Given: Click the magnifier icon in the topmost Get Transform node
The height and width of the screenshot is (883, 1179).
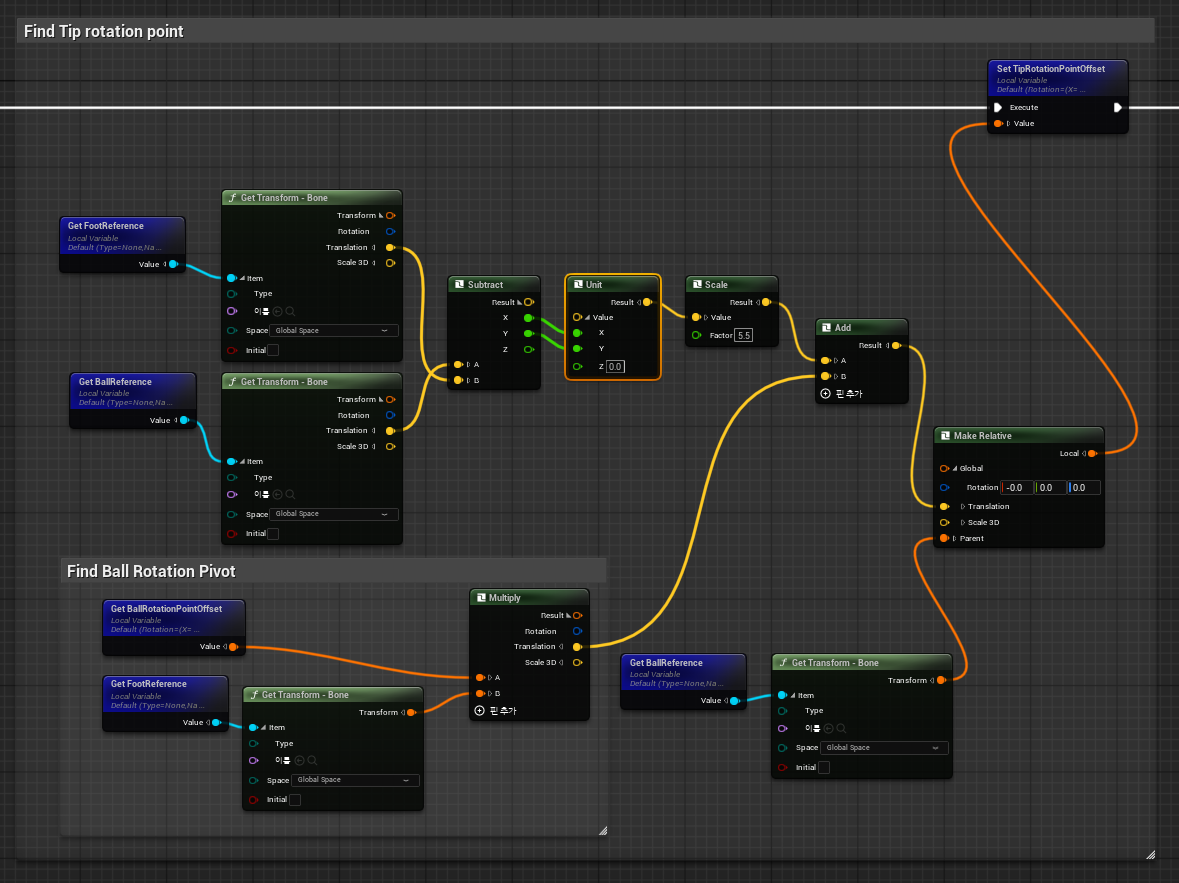Looking at the screenshot, I should 290,311.
